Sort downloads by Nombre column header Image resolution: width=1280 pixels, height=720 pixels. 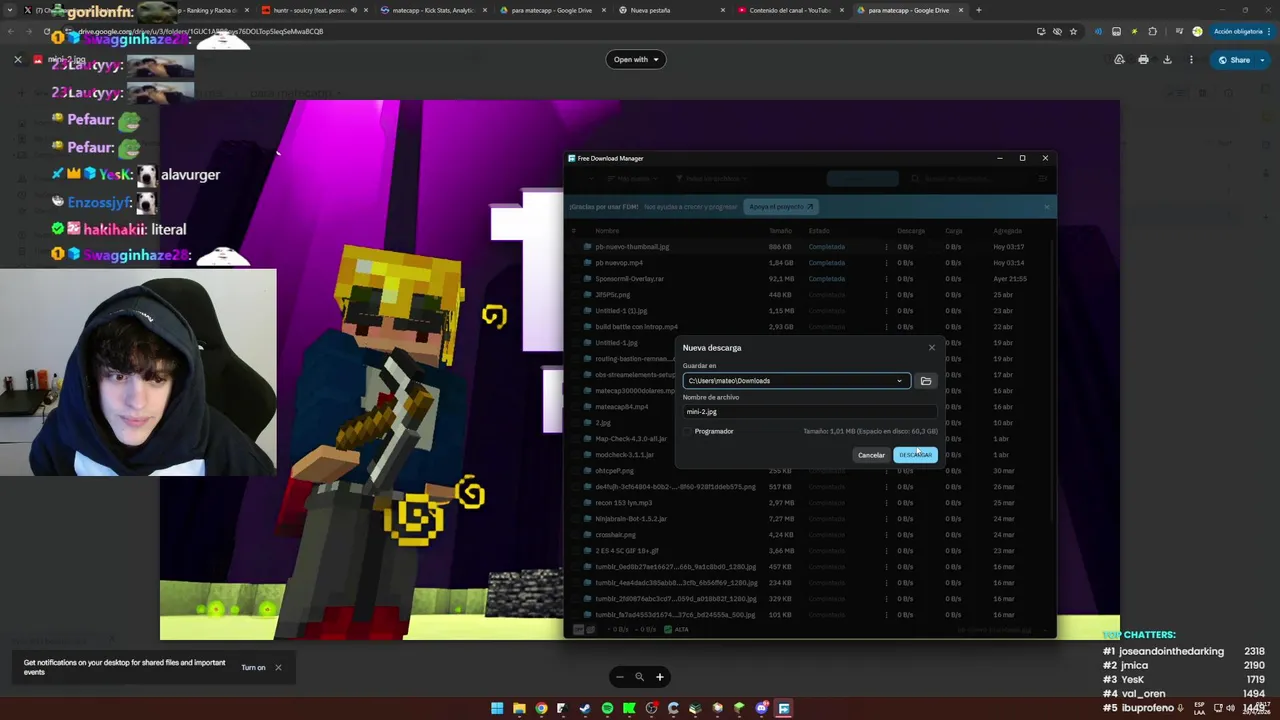(x=607, y=231)
